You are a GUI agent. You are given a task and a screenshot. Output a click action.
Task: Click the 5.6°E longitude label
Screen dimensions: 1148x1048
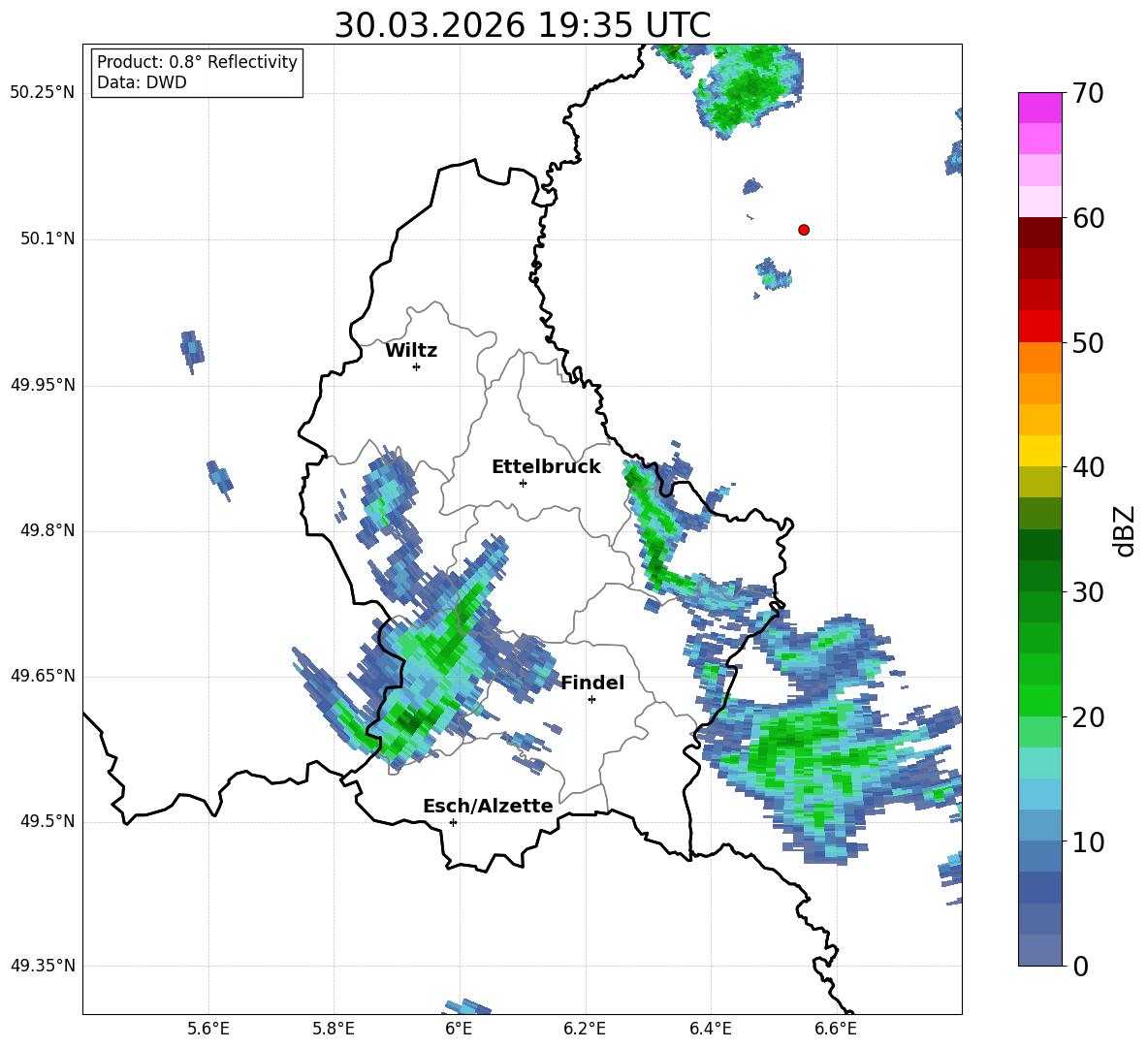pos(208,1030)
